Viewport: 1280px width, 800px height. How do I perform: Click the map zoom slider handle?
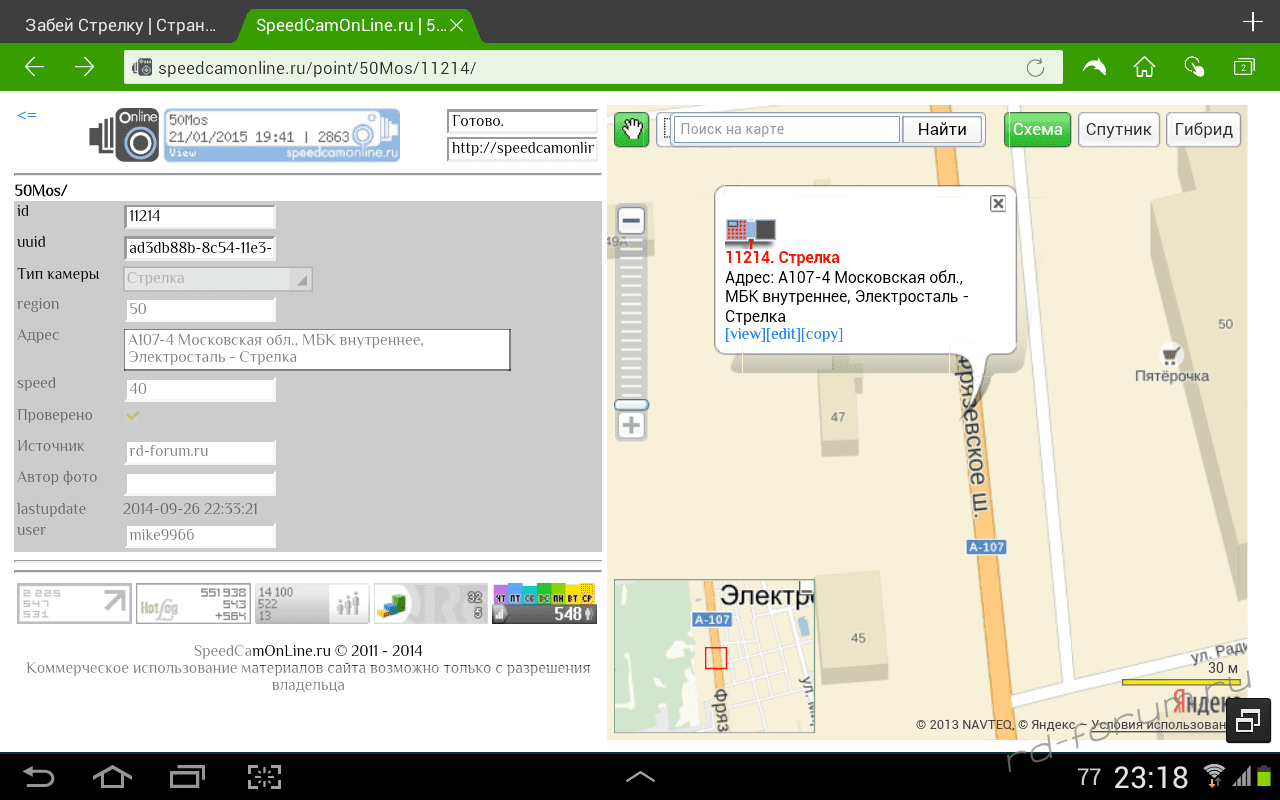point(631,405)
